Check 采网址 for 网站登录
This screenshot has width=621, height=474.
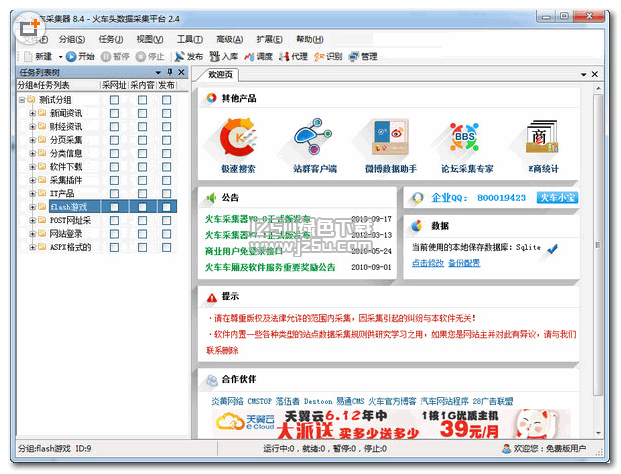click(114, 234)
